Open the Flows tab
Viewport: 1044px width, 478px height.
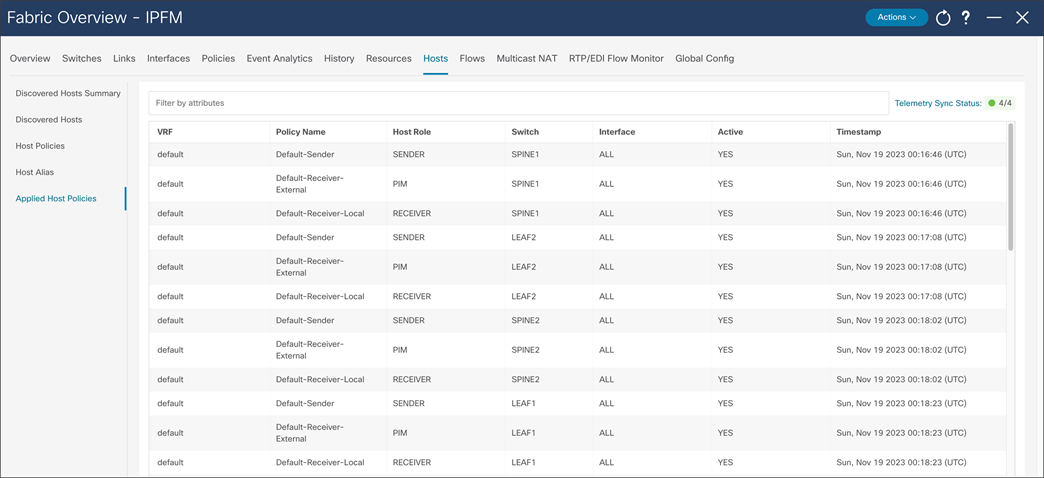pos(472,59)
